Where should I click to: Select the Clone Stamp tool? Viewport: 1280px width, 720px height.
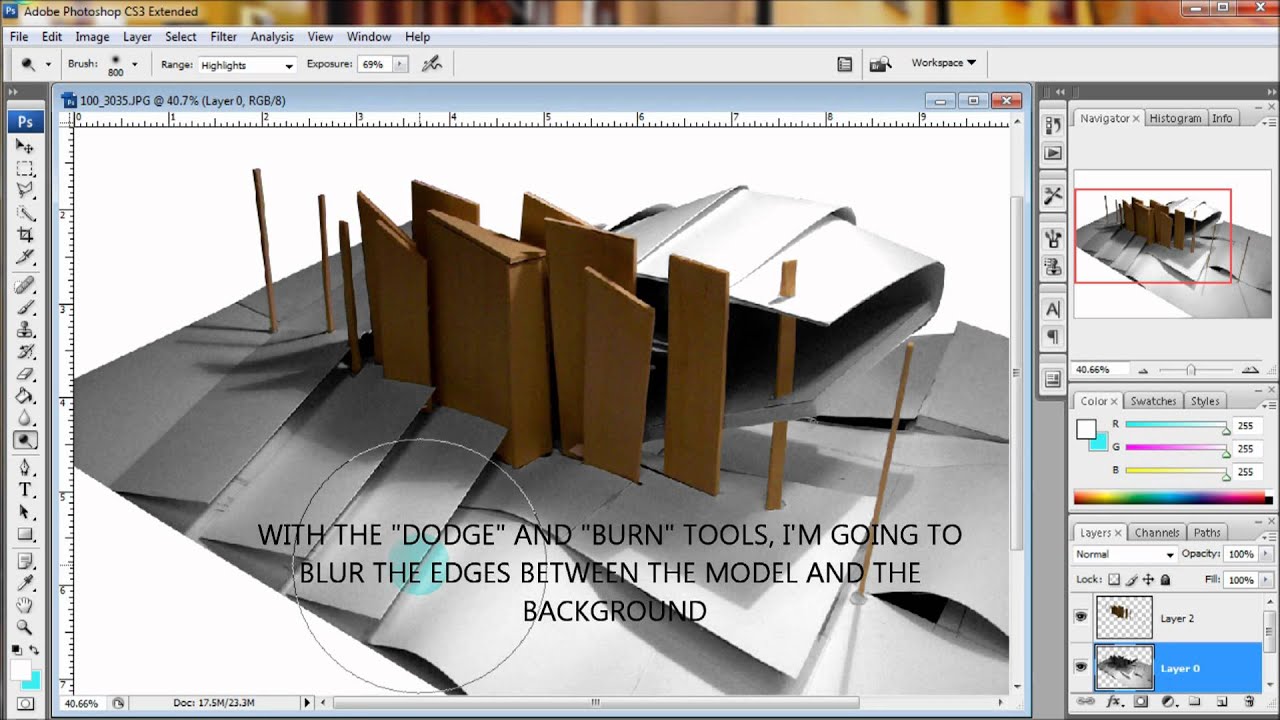point(25,330)
